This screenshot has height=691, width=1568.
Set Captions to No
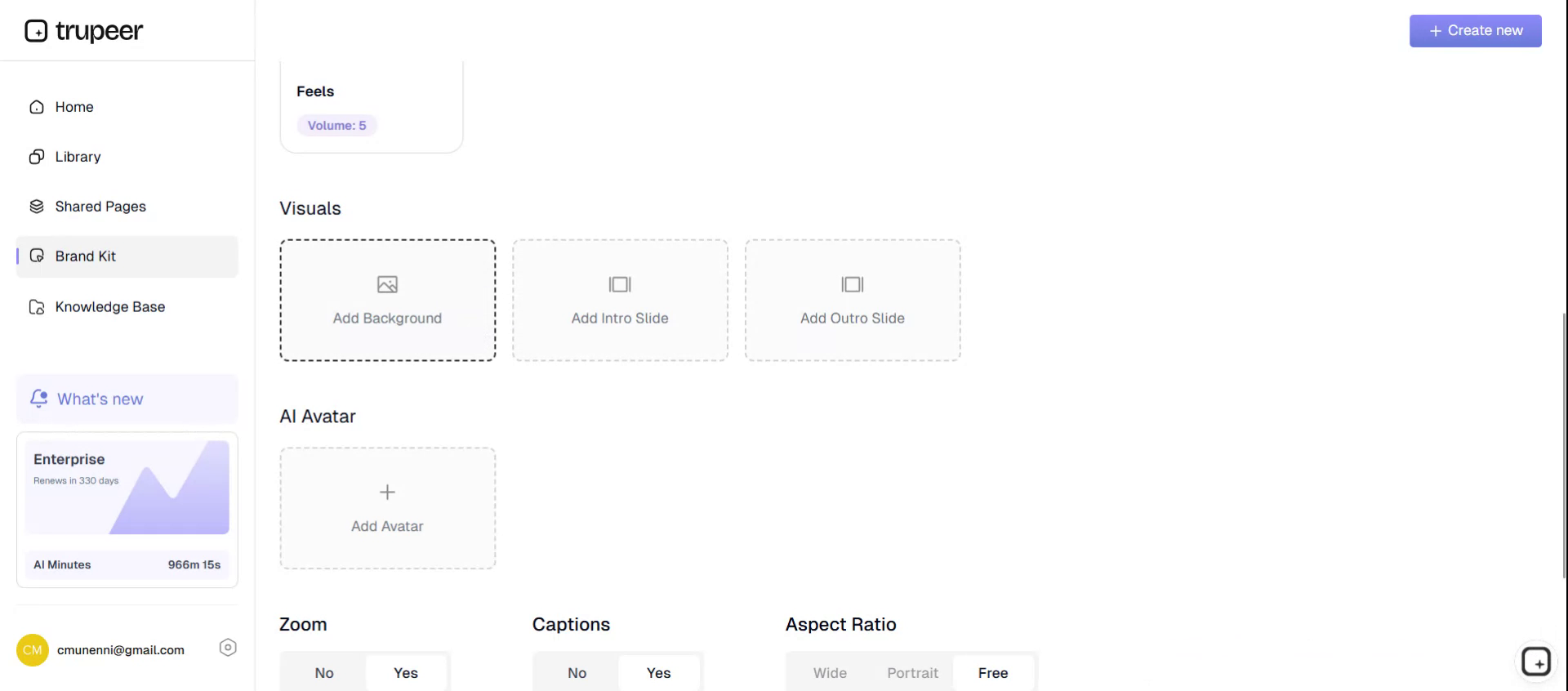577,673
